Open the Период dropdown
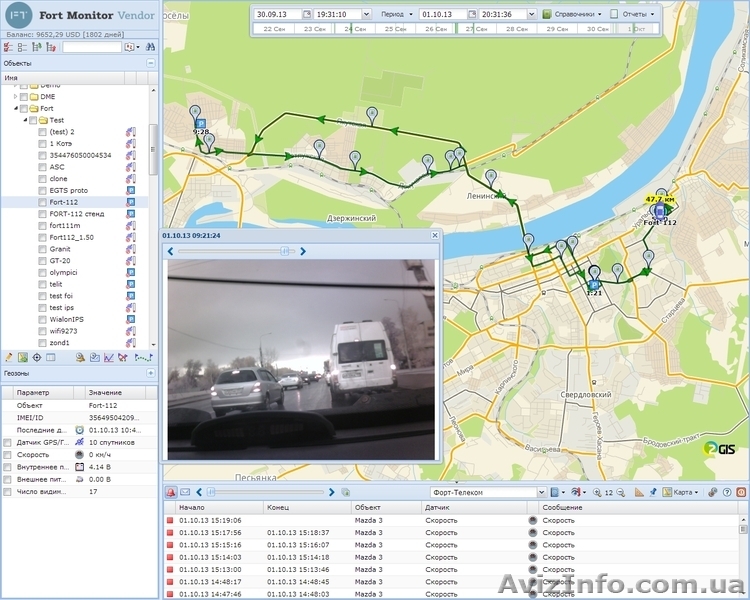Screen dimensions: 750x600 [x=397, y=14]
